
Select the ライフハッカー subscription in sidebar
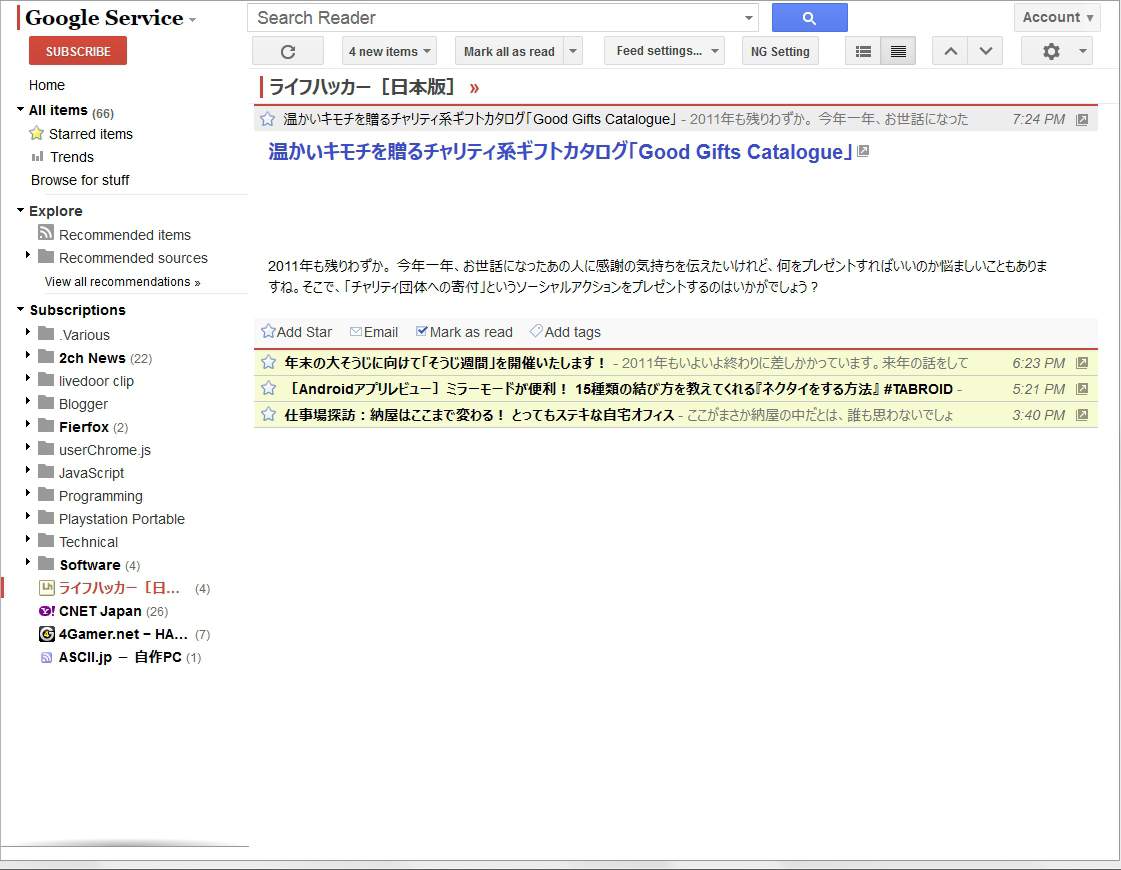(119, 588)
